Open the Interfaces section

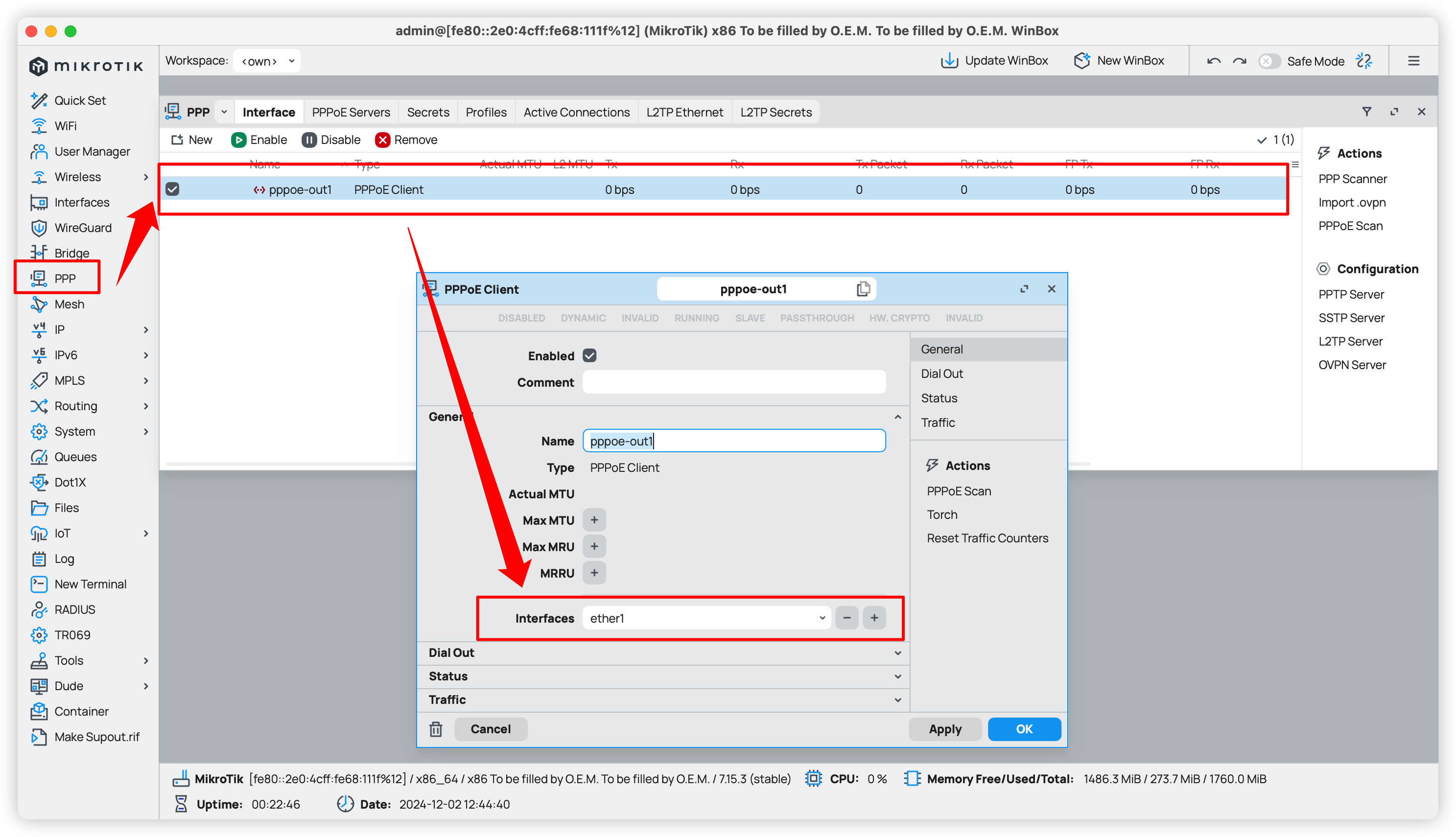click(x=82, y=202)
